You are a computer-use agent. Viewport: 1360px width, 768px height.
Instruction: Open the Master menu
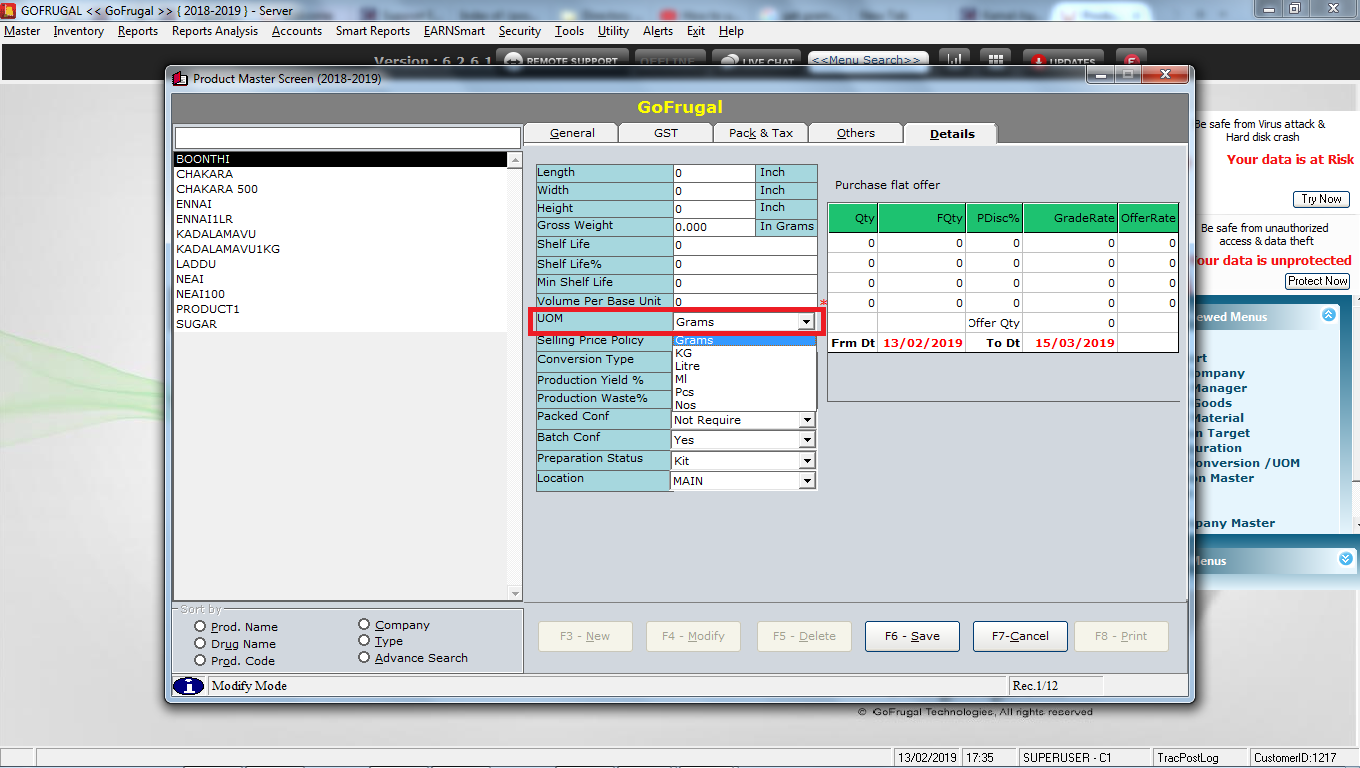[x=22, y=31]
